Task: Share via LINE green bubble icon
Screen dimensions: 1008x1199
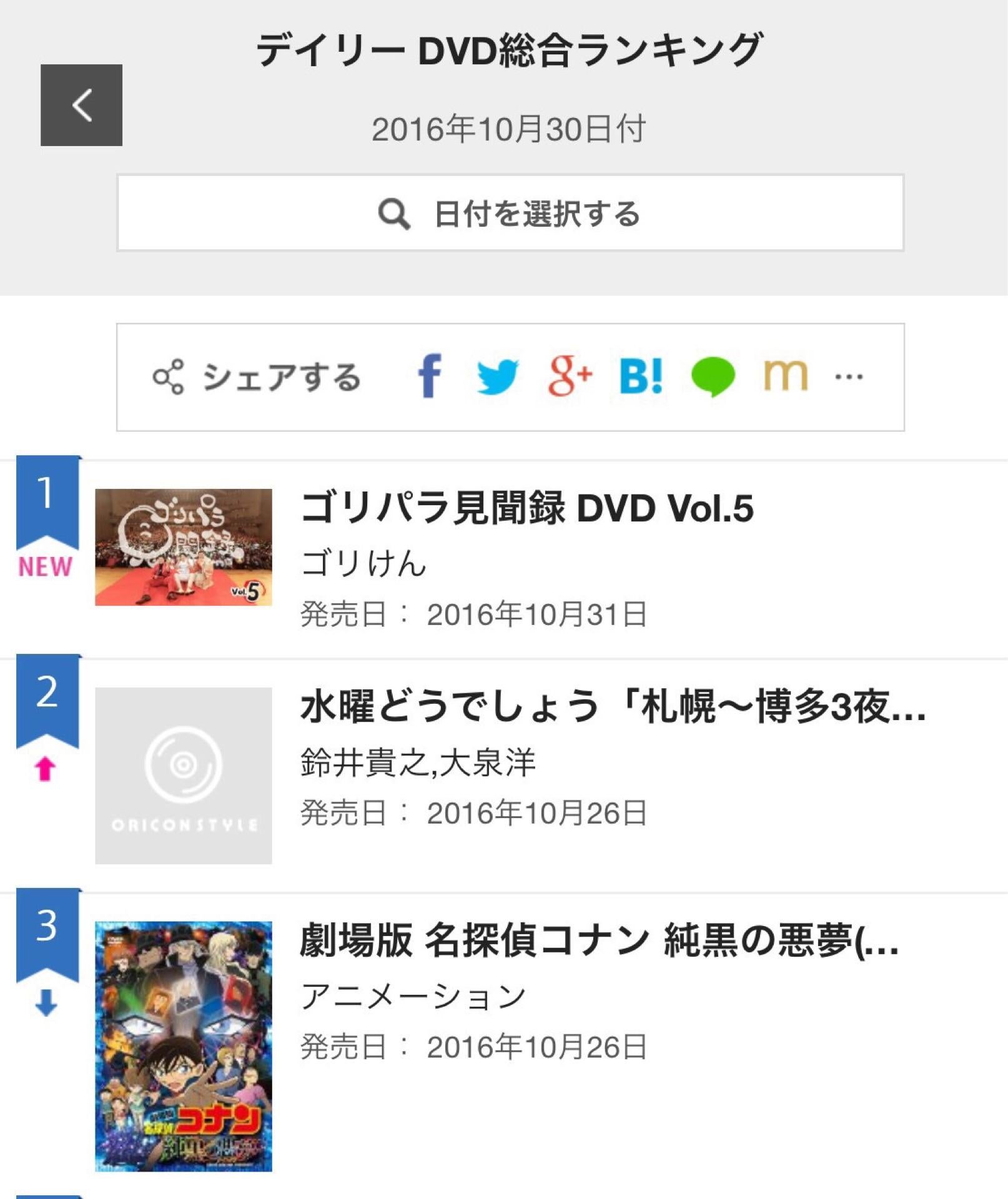Action: coord(713,377)
